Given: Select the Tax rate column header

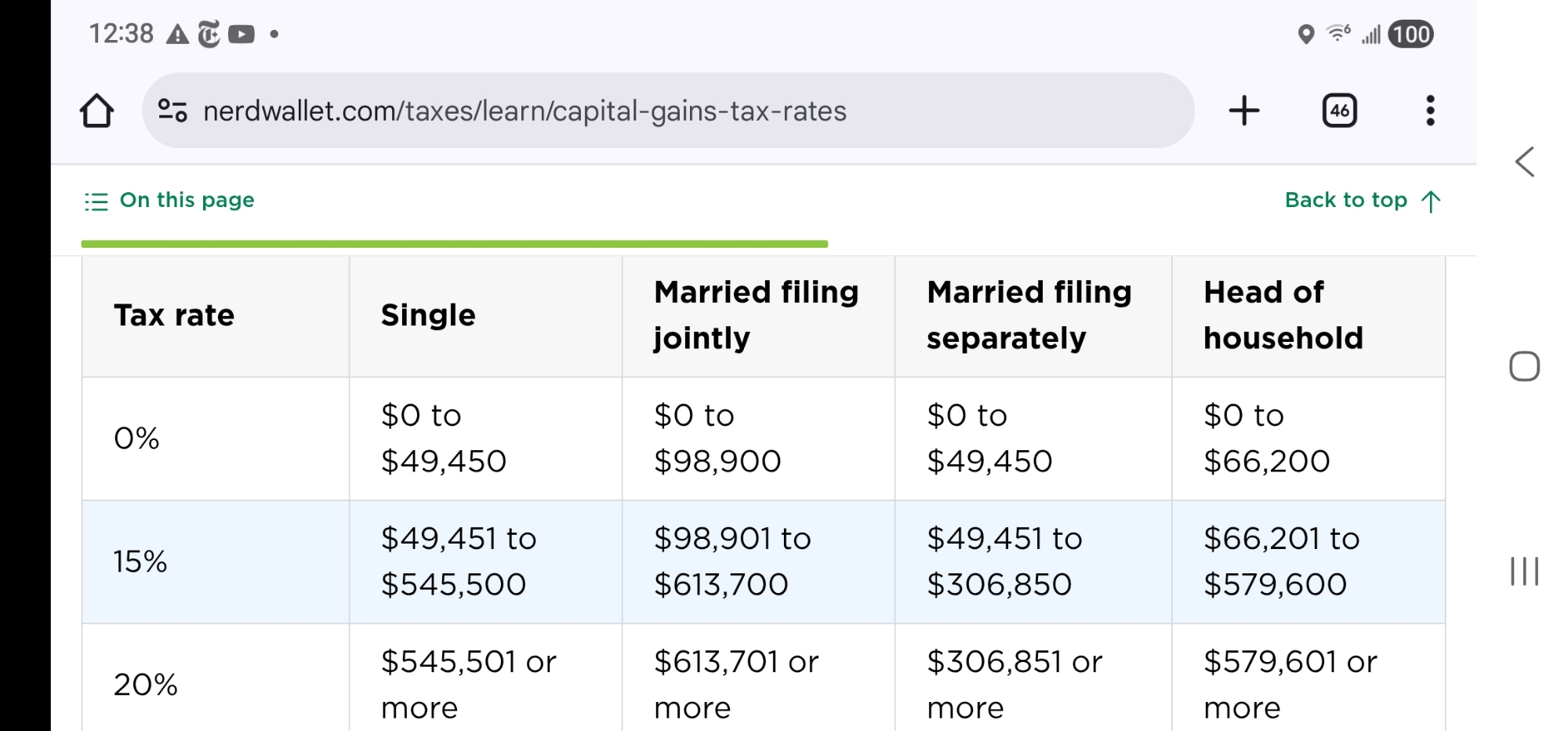Looking at the screenshot, I should pyautogui.click(x=174, y=315).
